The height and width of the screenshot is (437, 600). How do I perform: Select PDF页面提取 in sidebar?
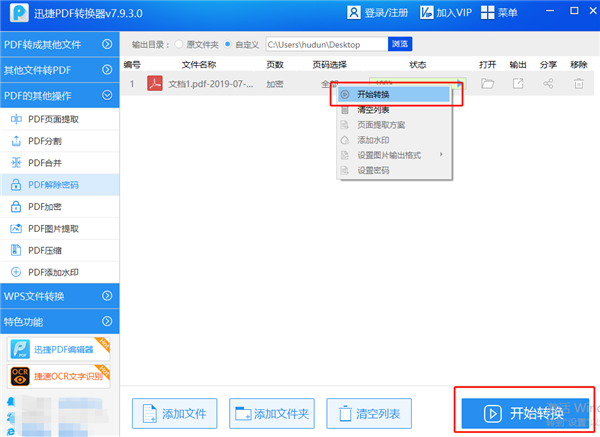pos(60,119)
